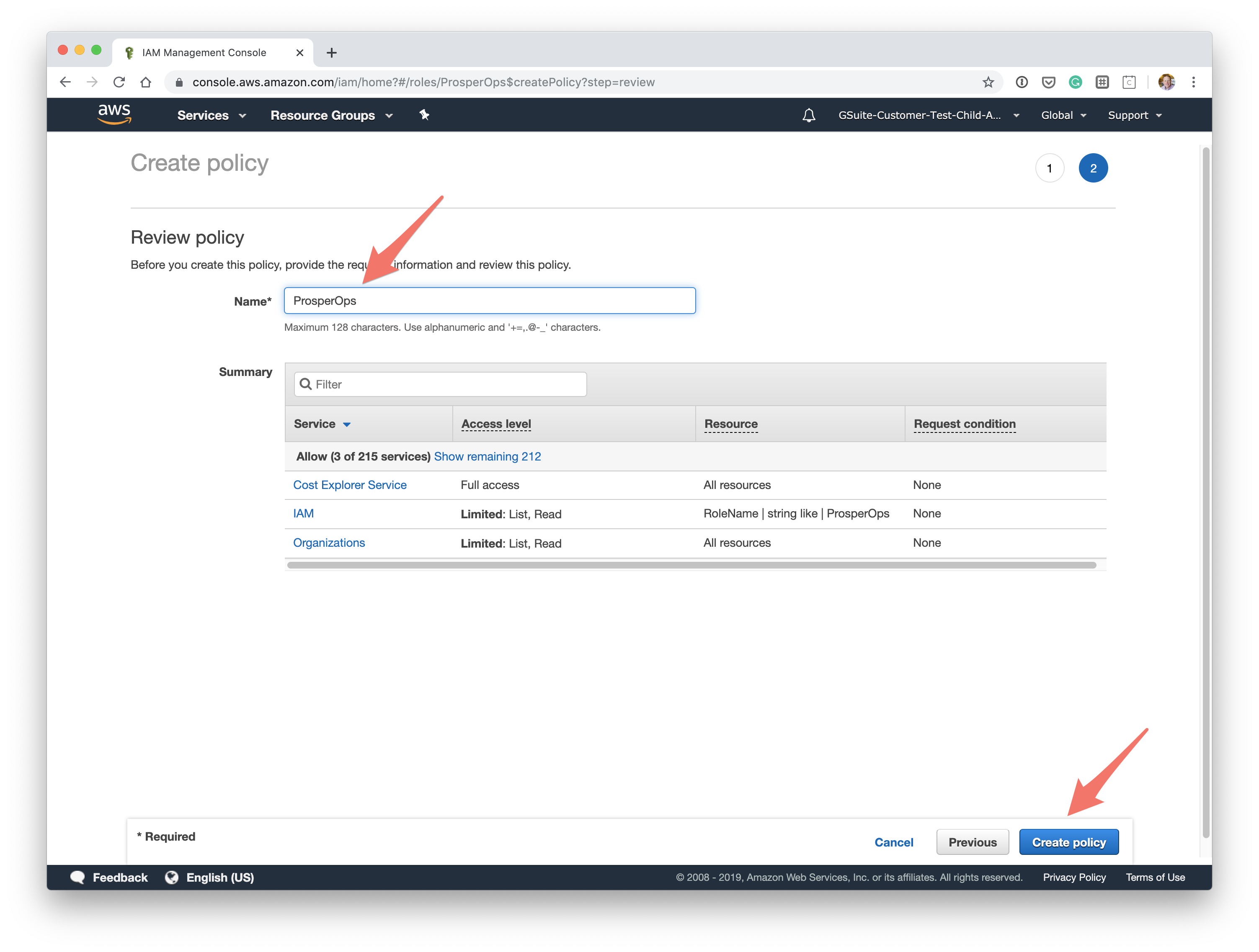Go back with the browser back arrow
The image size is (1259, 952).
[65, 82]
